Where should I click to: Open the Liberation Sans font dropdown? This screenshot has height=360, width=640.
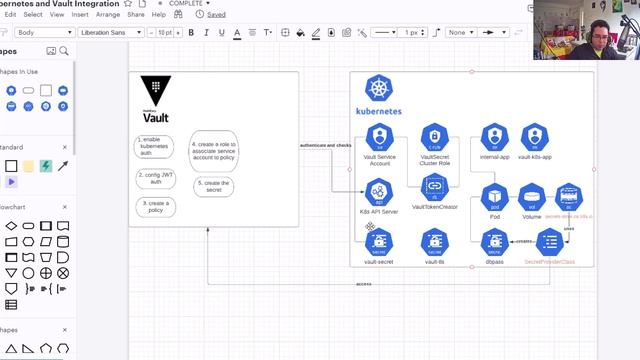click(x=111, y=32)
